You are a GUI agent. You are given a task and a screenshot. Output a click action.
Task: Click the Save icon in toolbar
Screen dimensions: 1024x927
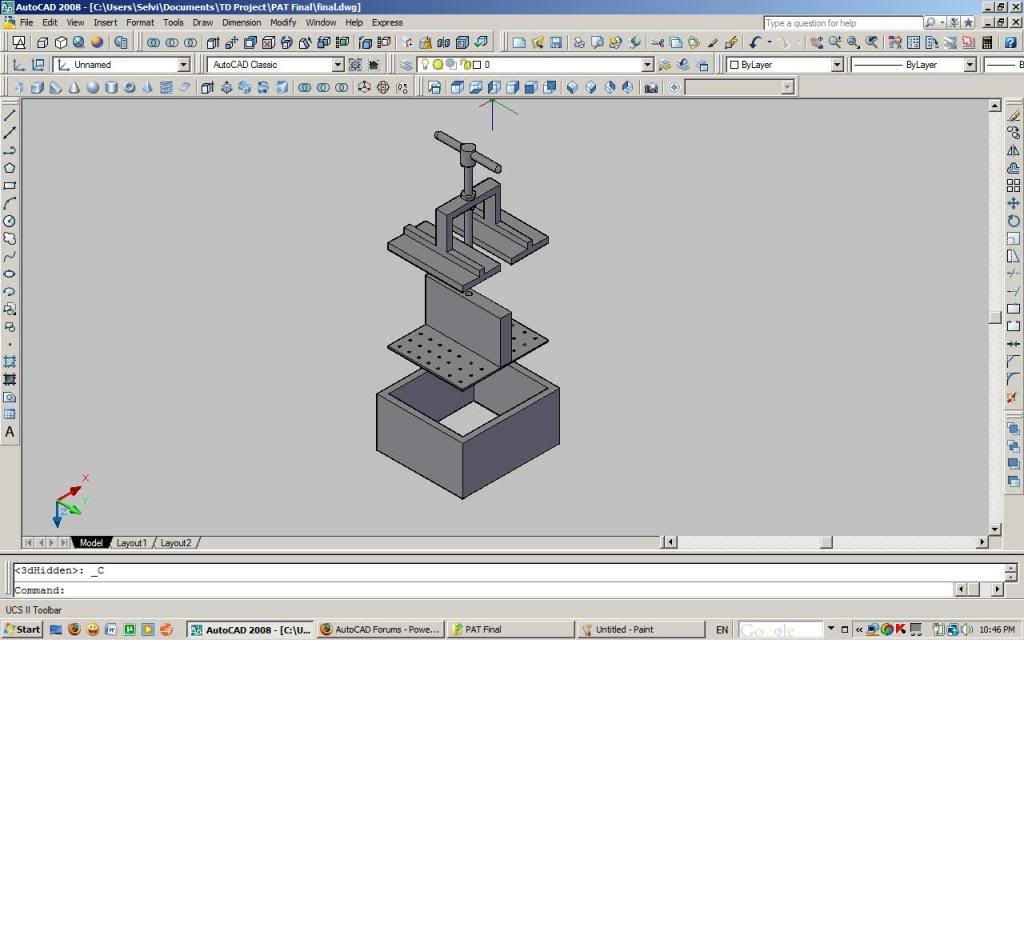pyautogui.click(x=555, y=43)
